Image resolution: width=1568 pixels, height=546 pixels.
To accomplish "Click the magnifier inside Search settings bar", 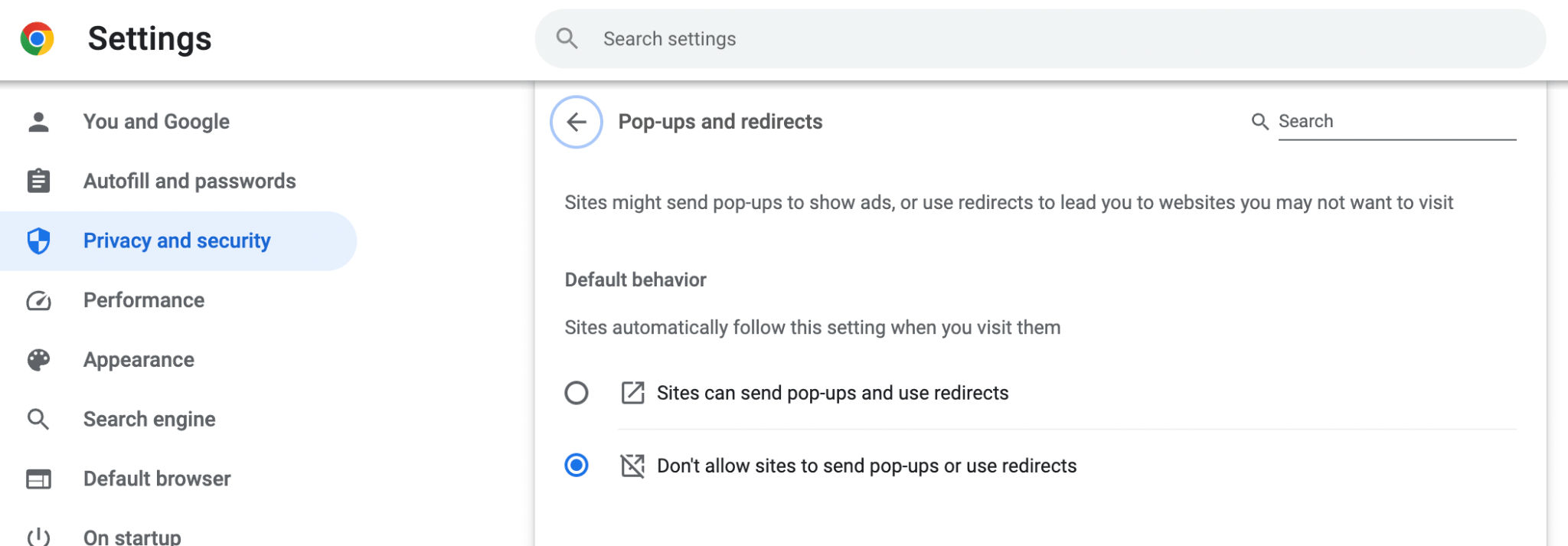I will (567, 38).
